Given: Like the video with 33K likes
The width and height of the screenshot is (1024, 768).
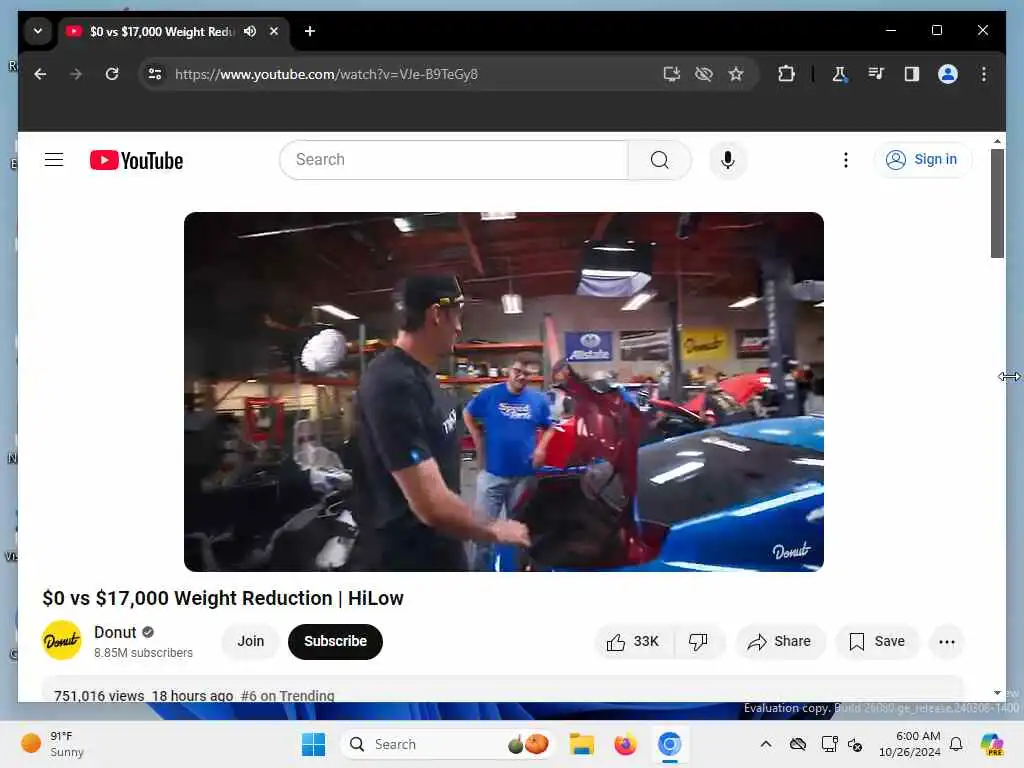Looking at the screenshot, I should click(x=633, y=642).
